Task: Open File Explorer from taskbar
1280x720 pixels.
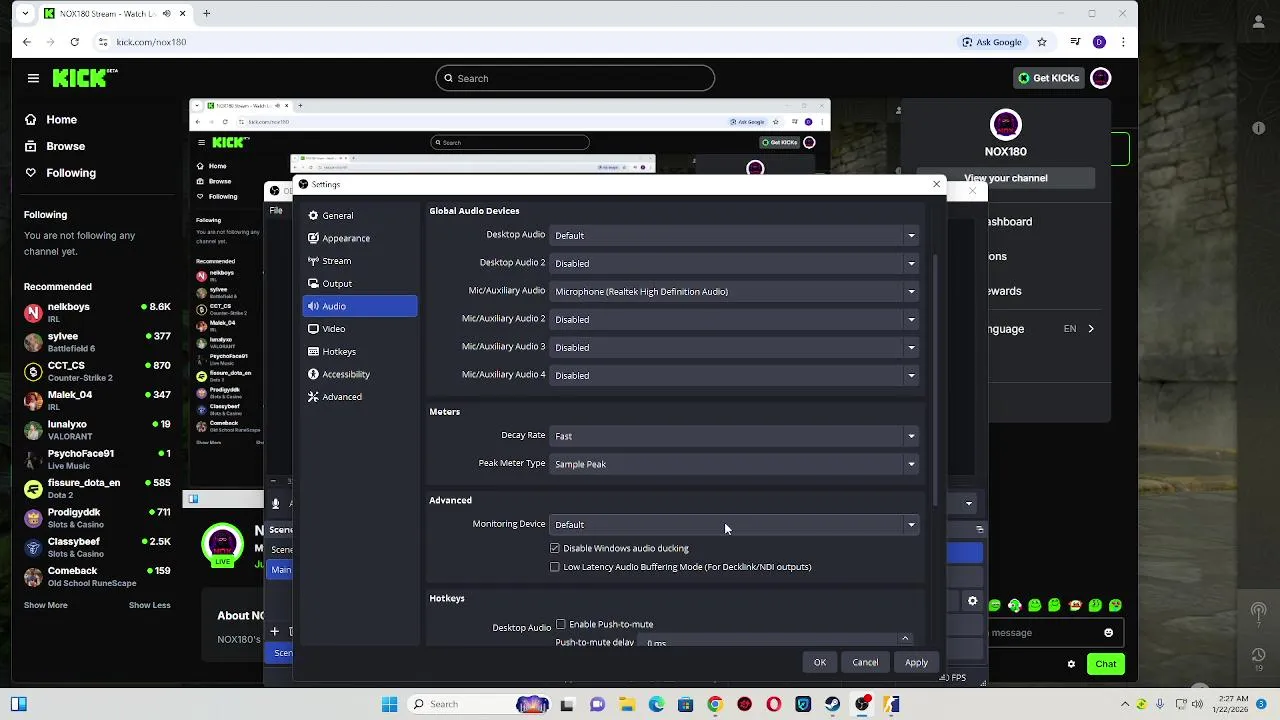Action: pos(626,705)
